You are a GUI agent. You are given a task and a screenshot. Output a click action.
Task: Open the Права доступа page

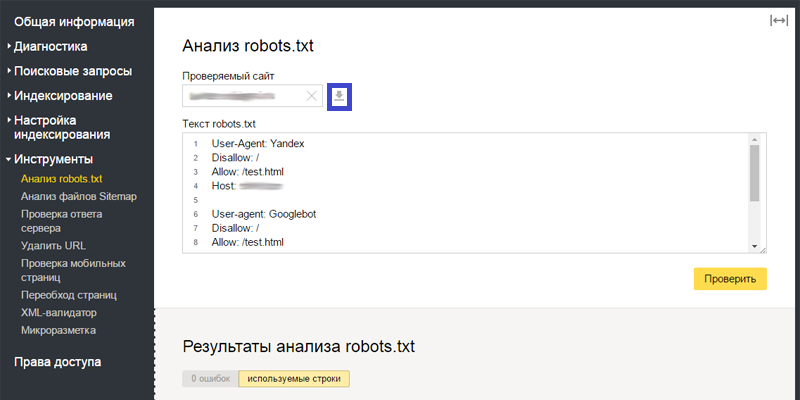pyautogui.click(x=57, y=362)
